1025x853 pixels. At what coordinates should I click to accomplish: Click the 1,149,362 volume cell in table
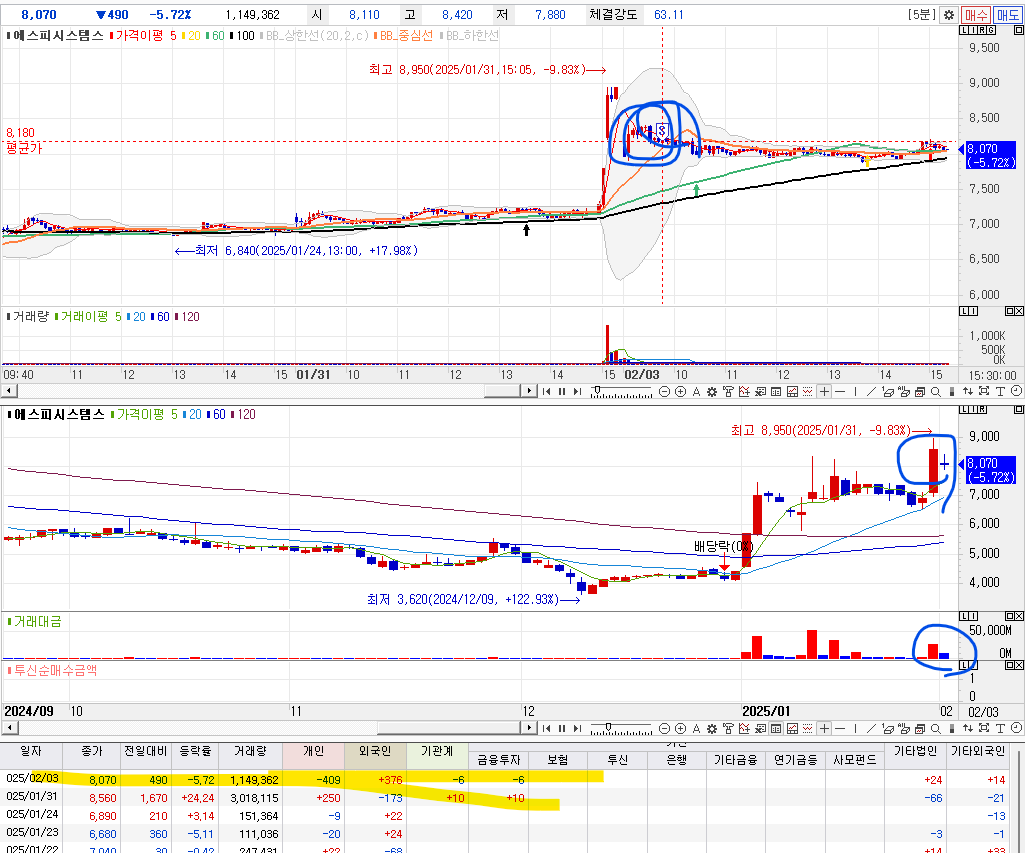(x=254, y=780)
